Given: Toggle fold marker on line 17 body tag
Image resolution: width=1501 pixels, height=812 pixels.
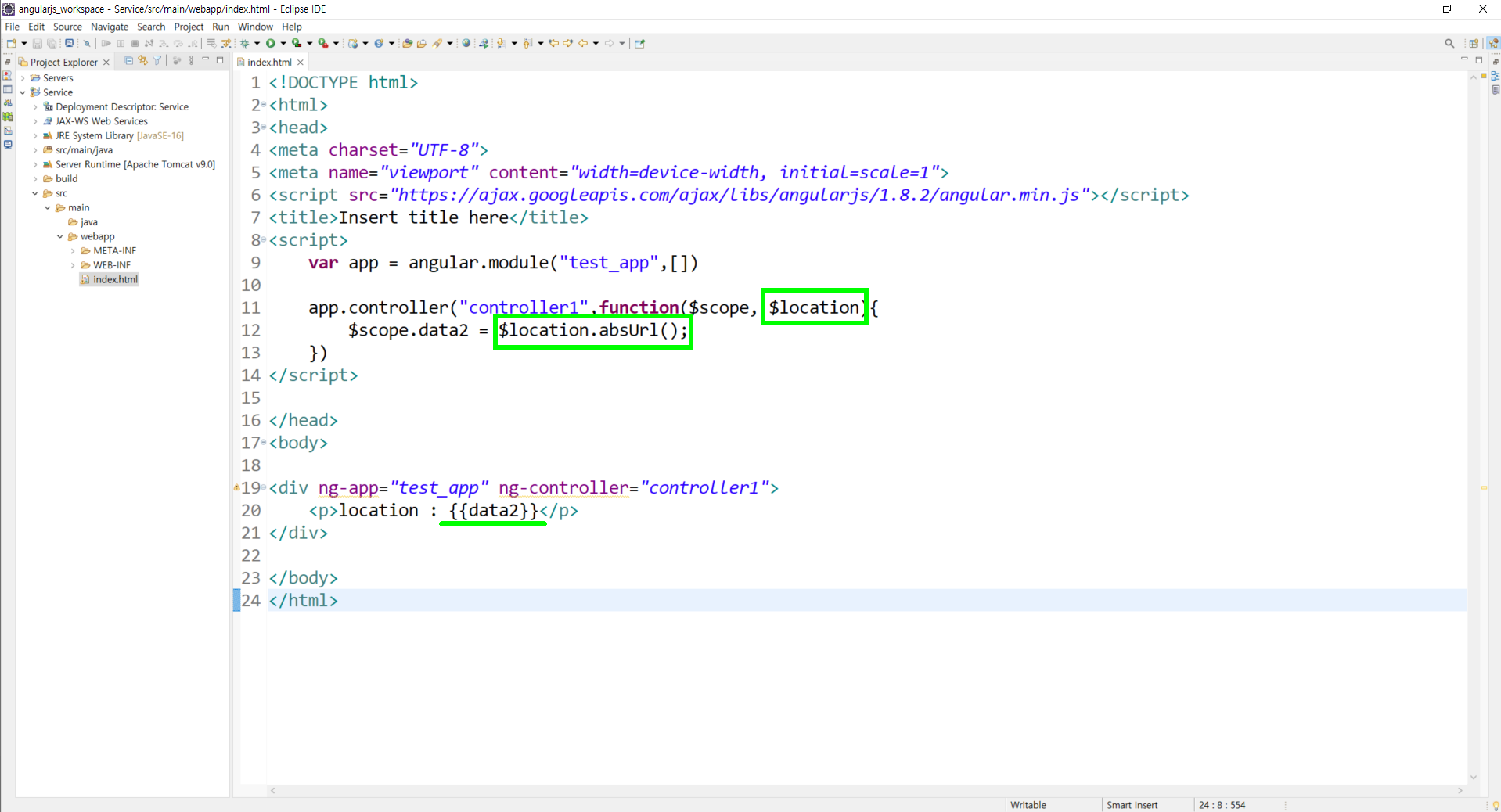Looking at the screenshot, I should (x=264, y=443).
